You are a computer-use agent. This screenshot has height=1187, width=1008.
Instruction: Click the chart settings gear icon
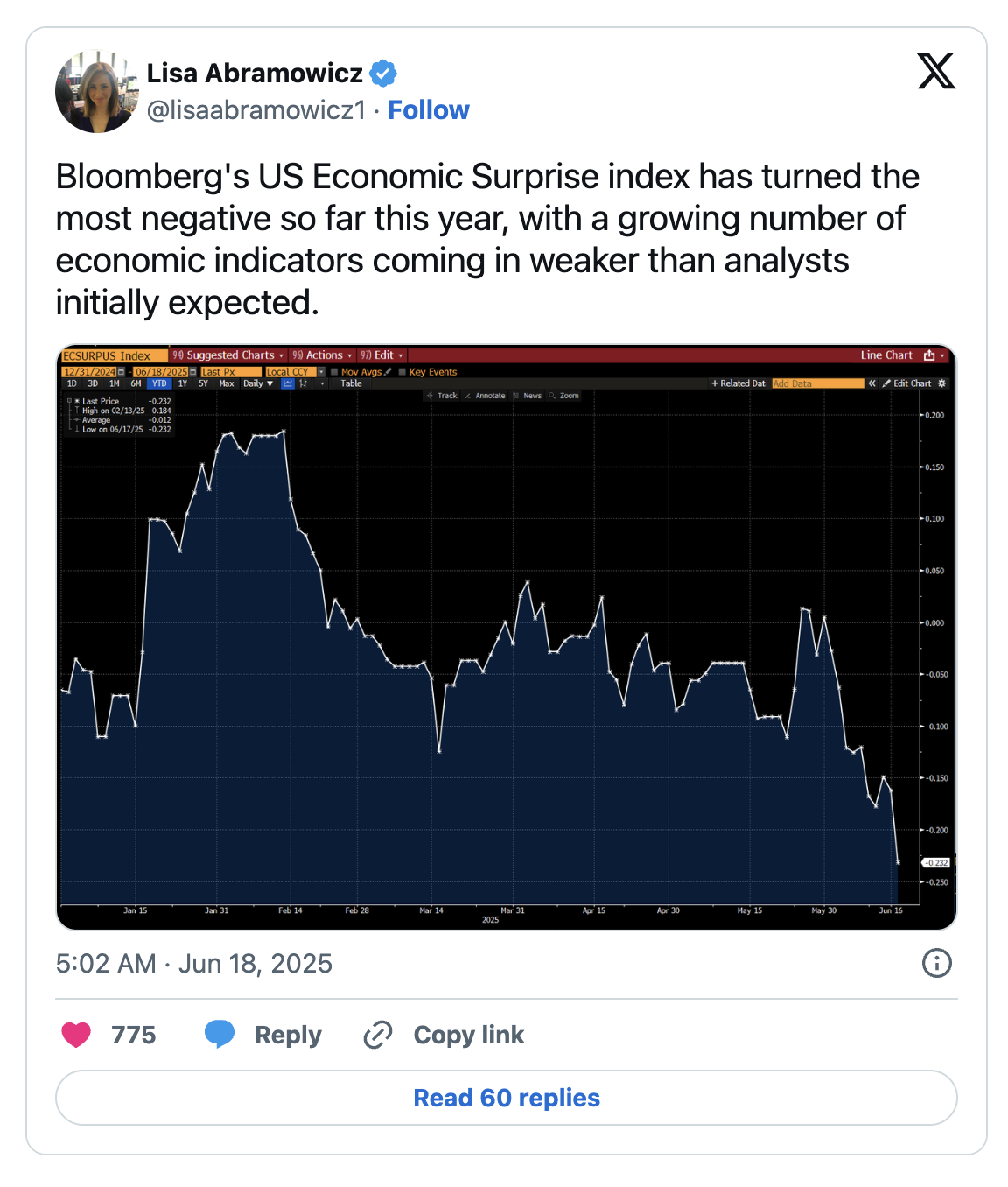click(x=942, y=383)
